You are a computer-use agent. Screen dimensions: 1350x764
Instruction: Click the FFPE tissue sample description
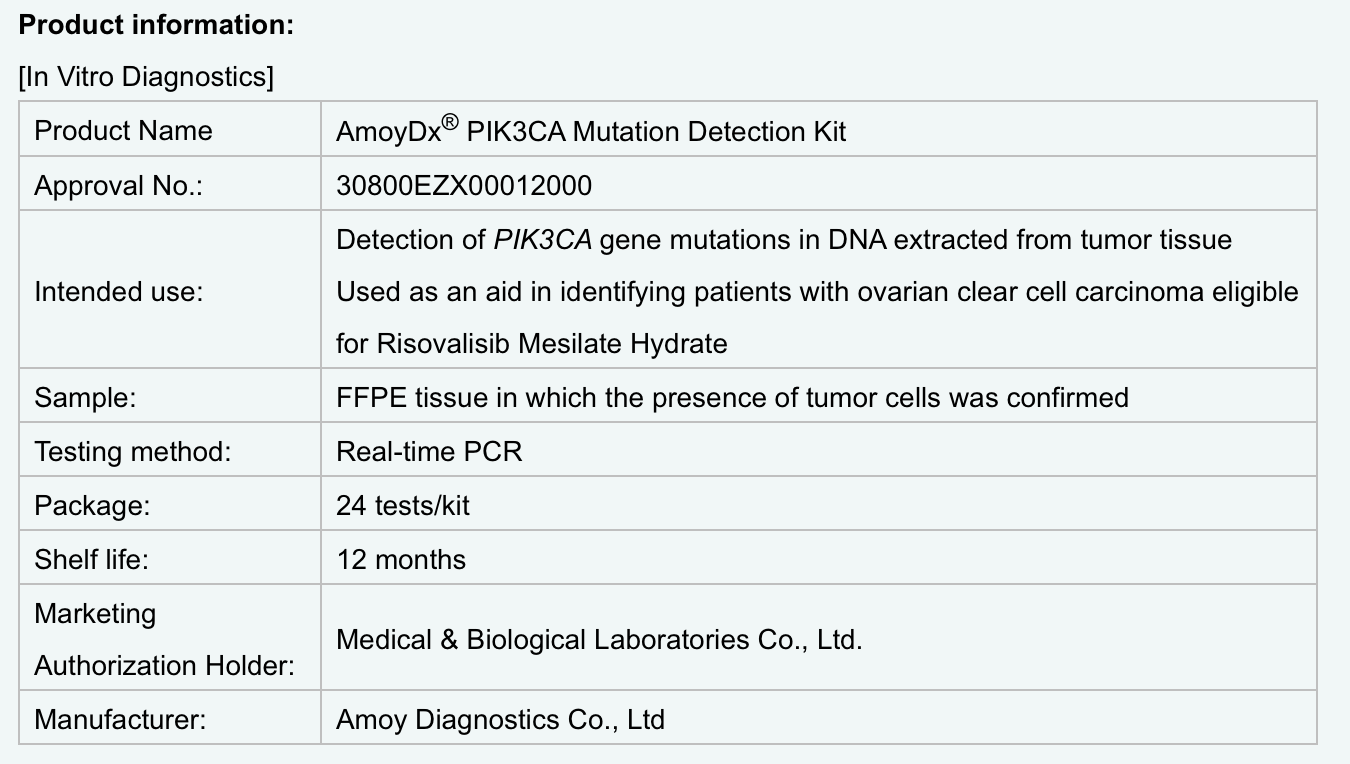click(x=732, y=398)
